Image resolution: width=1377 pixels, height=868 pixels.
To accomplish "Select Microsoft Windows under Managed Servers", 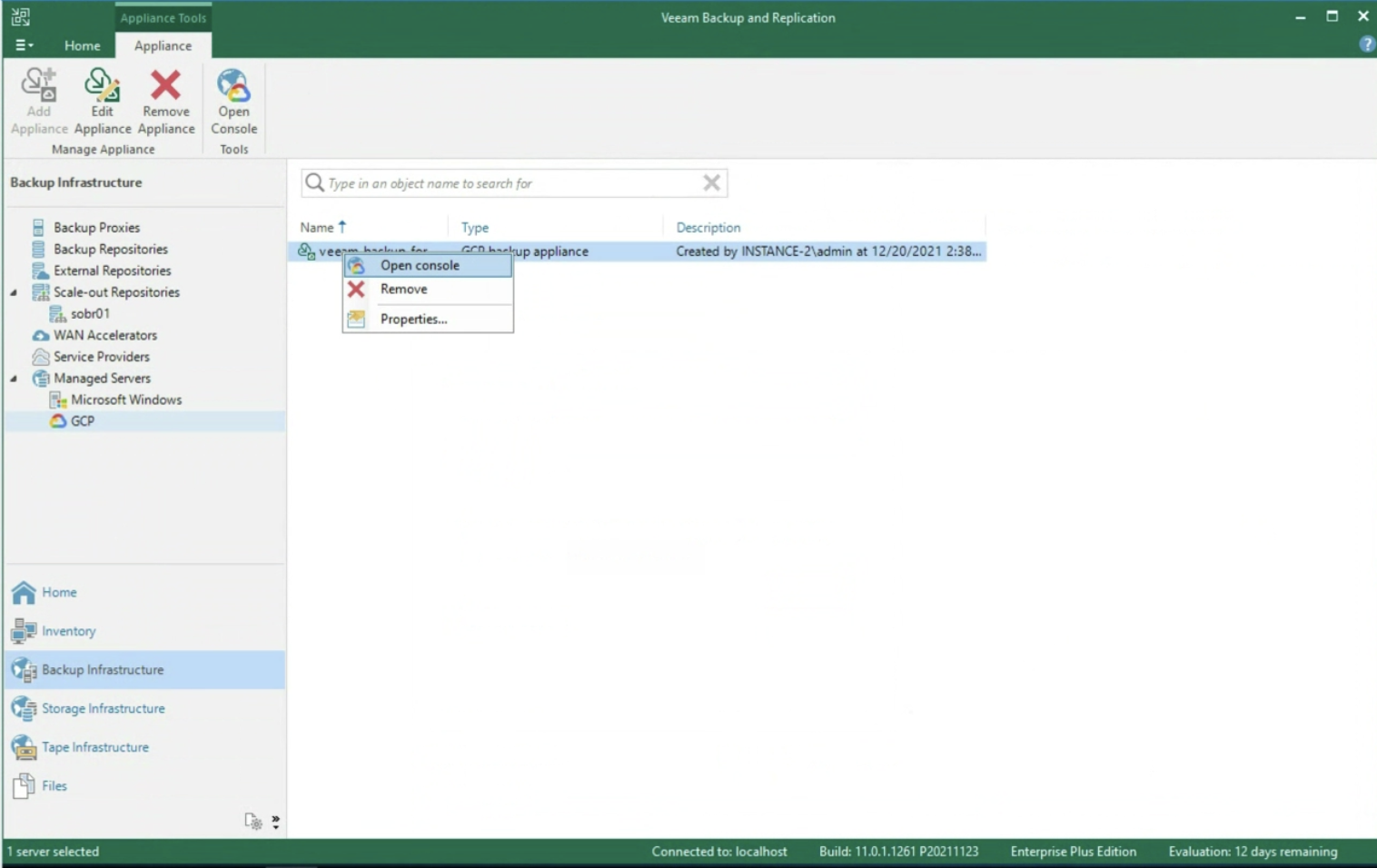I will [126, 399].
